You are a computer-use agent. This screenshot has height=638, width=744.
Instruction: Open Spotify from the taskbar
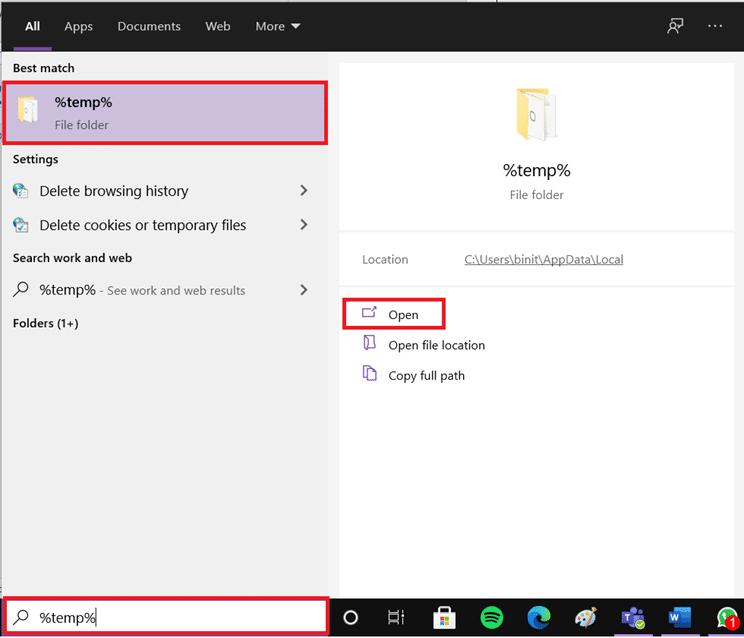(x=491, y=617)
